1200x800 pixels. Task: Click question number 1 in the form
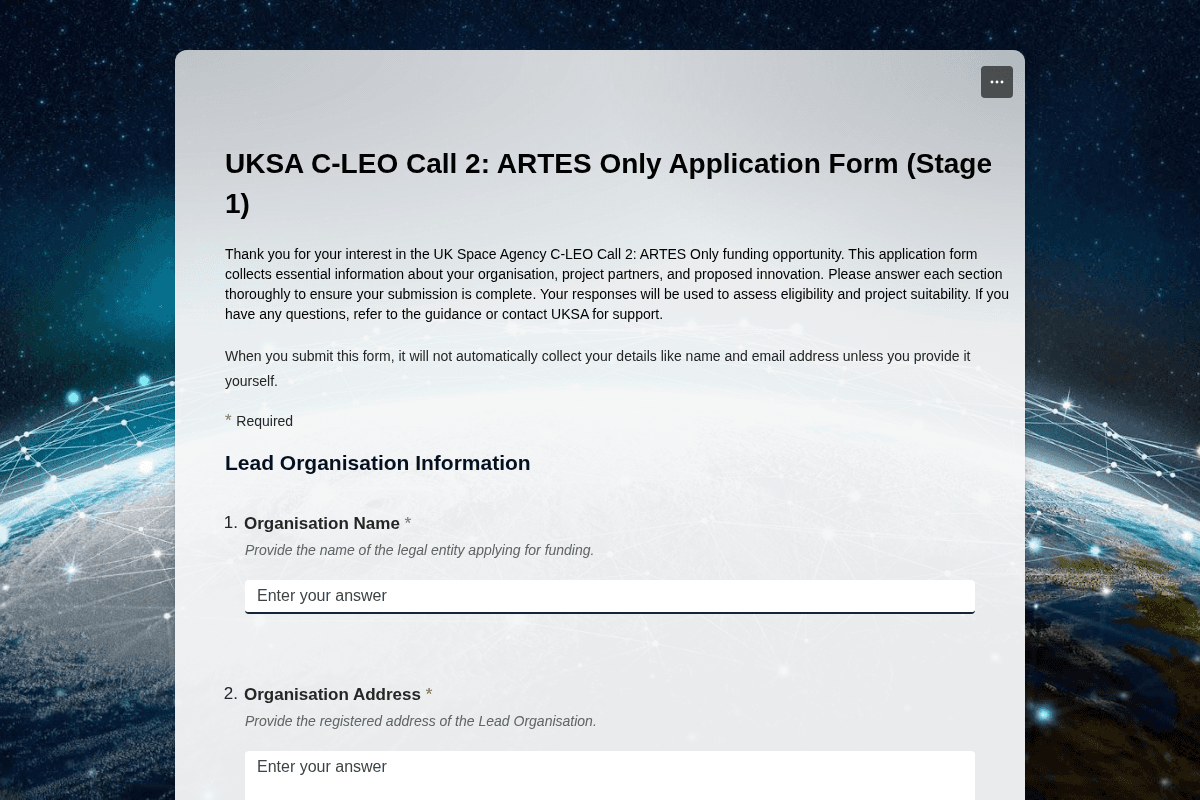point(231,522)
